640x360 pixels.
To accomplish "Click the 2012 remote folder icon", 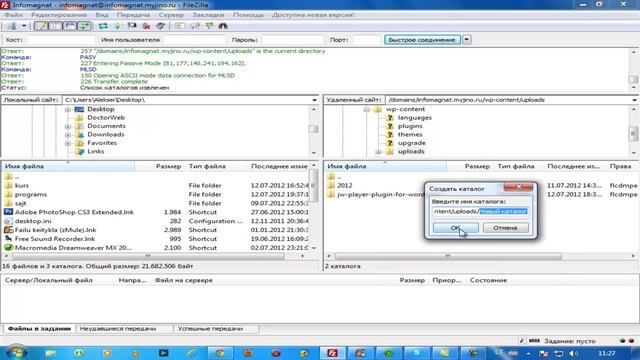I will (x=331, y=185).
